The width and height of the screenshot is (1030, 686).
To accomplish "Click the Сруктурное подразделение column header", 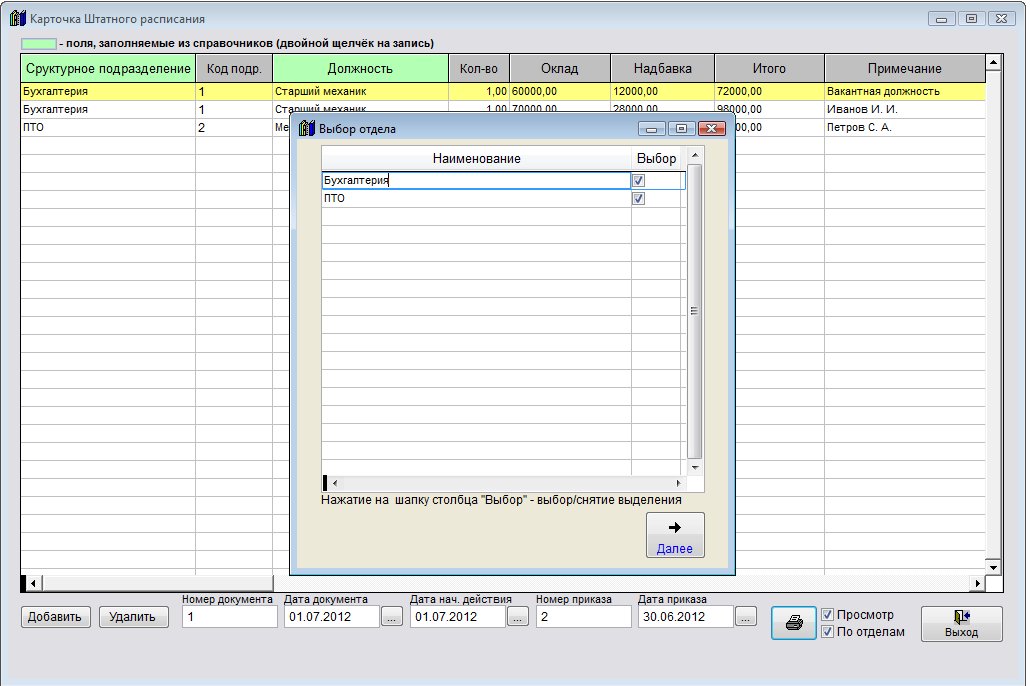I will tap(108, 68).
